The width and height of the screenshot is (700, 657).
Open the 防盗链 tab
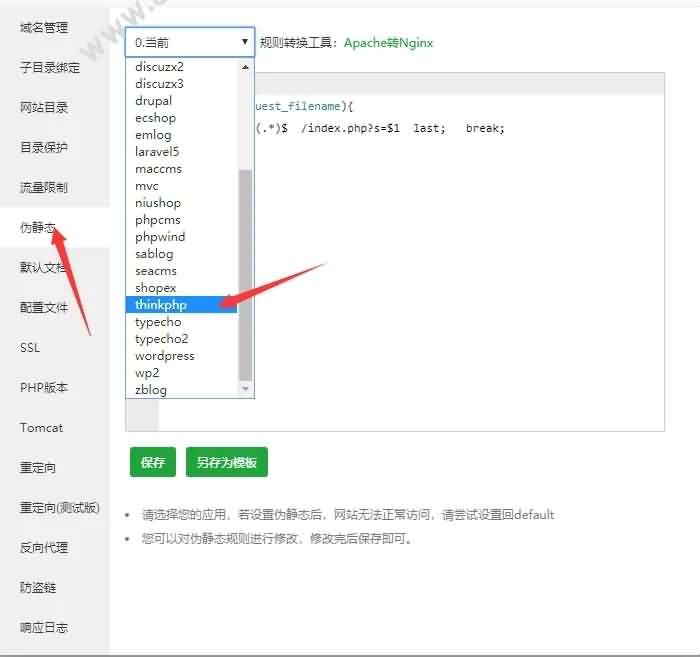pos(38,588)
